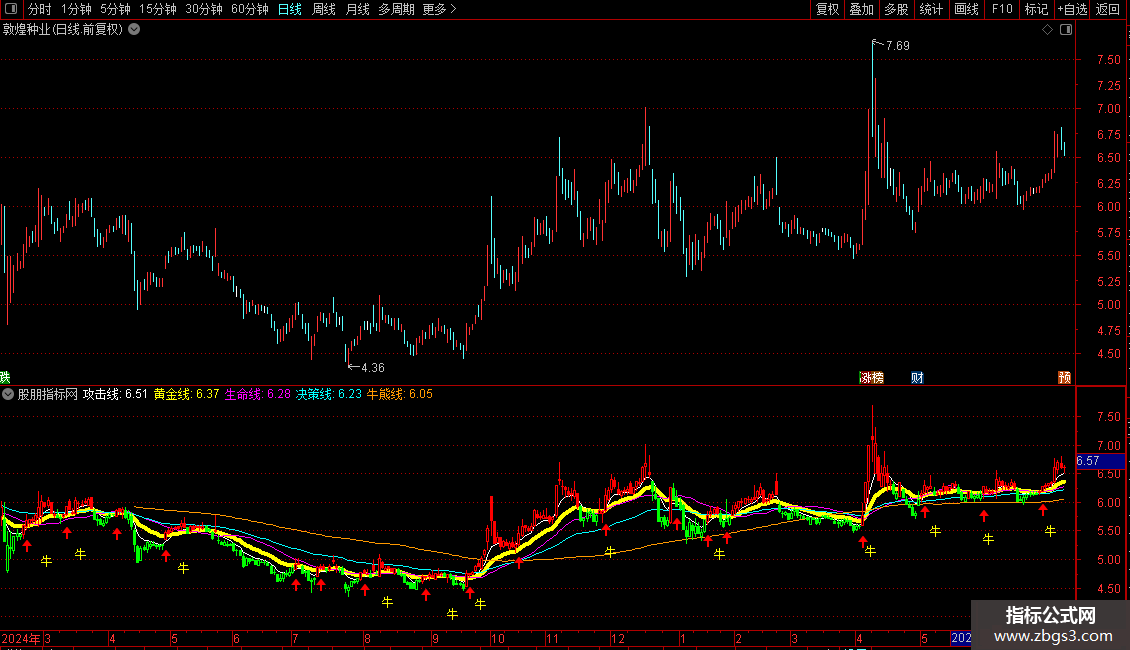Switch to 分时 intraday view

pyautogui.click(x=40, y=9)
